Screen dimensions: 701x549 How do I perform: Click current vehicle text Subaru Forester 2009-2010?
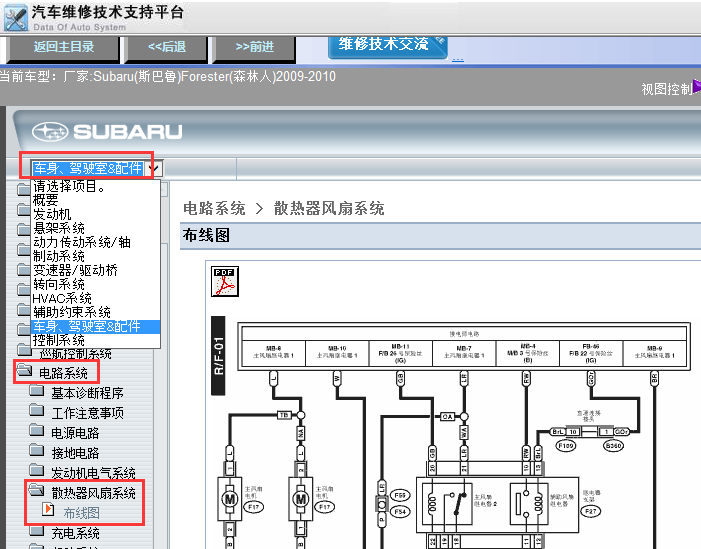click(167, 76)
